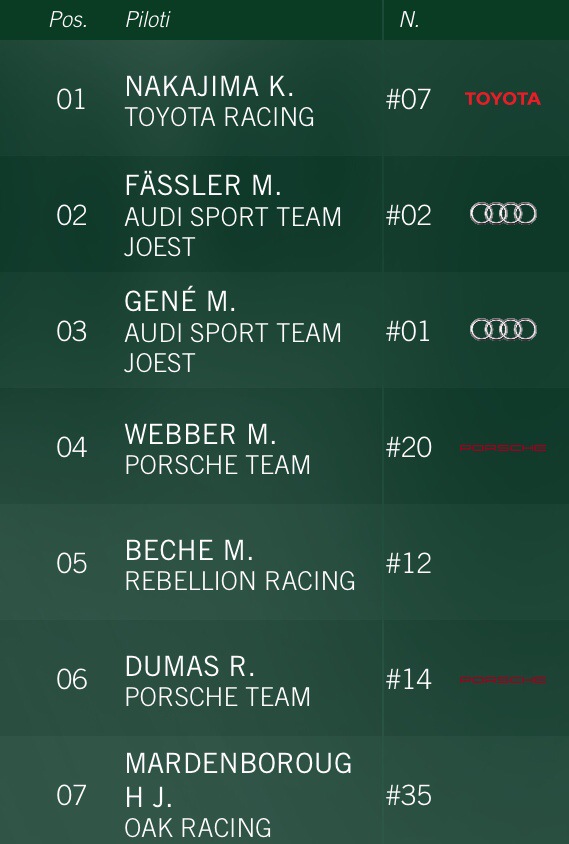Click car number #07
The width and height of the screenshot is (569, 844).
[x=409, y=100]
